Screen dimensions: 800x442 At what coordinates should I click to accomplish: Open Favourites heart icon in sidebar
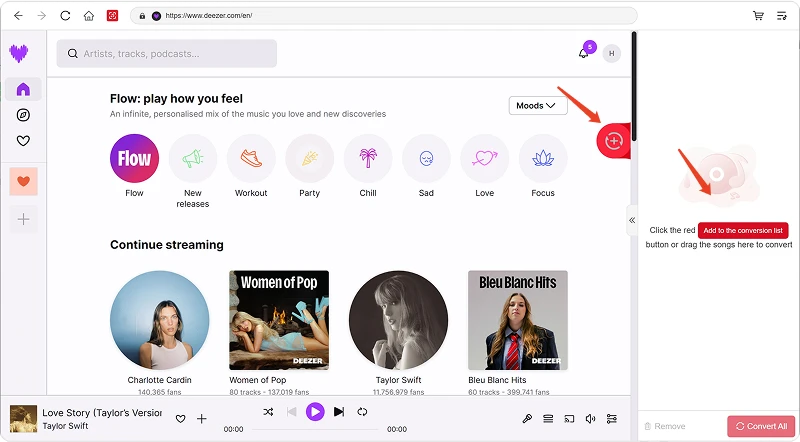23,140
